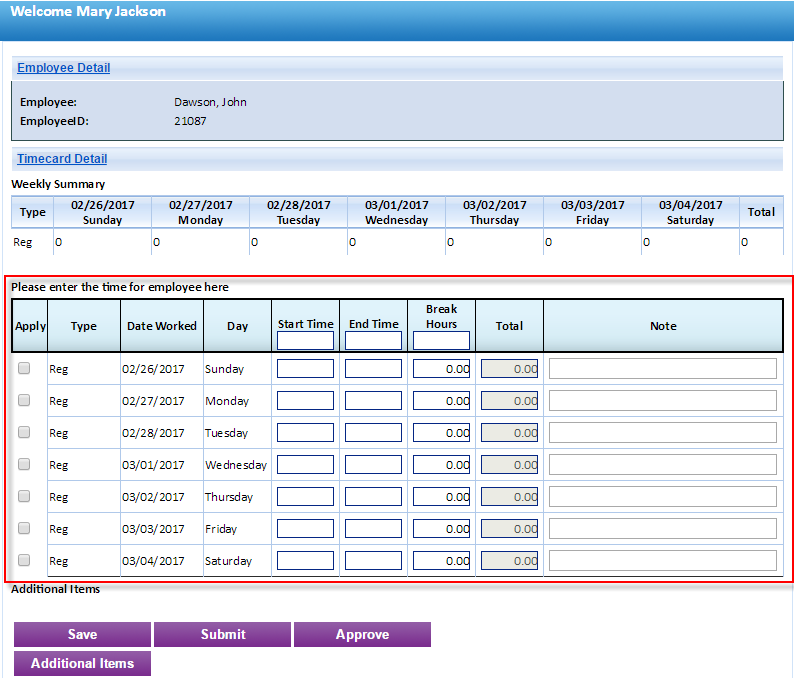The image size is (794, 678).
Task: Check the Apply box for Monday
Action: 24,400
